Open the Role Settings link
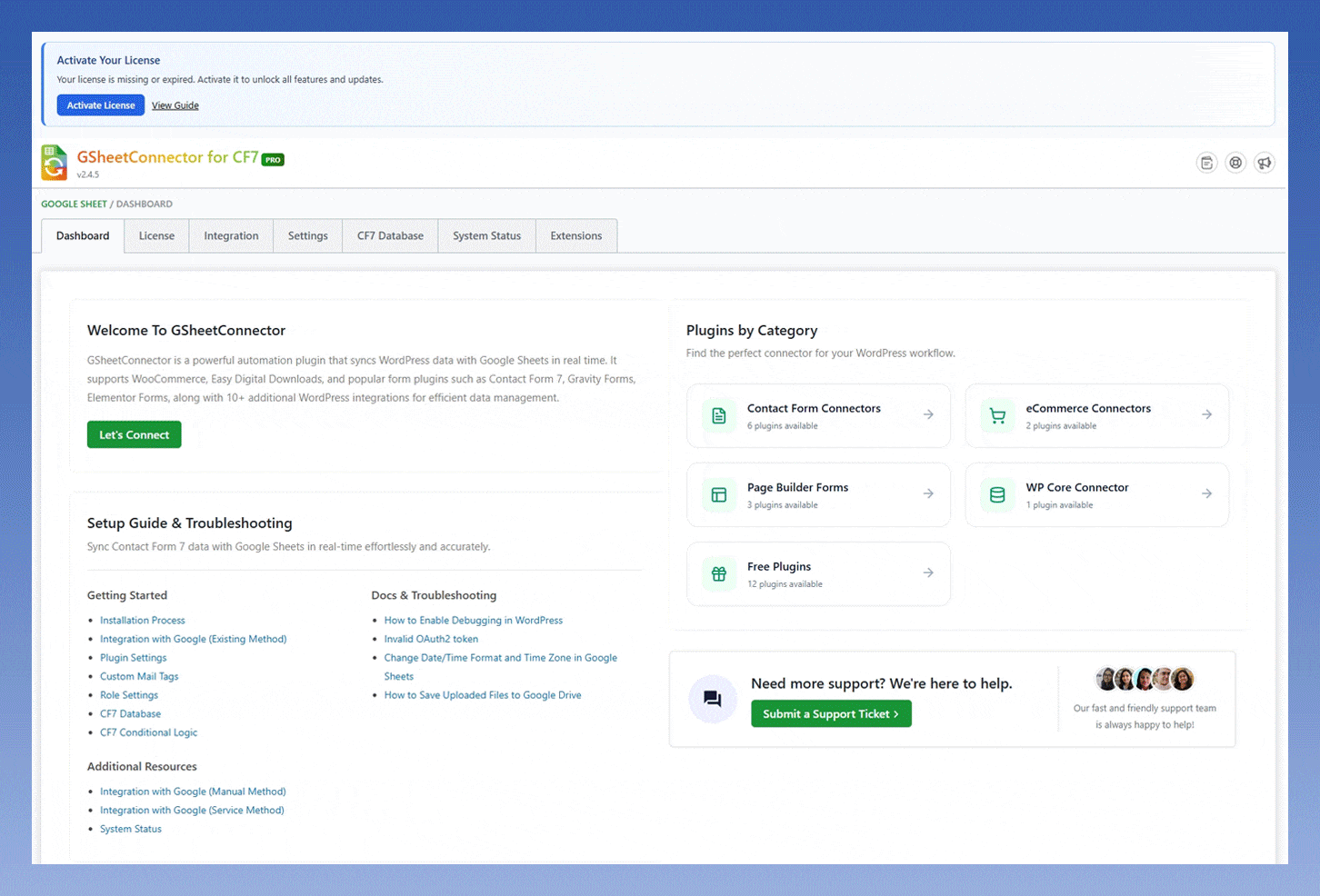This screenshot has height=896, width=1320. pyautogui.click(x=129, y=695)
